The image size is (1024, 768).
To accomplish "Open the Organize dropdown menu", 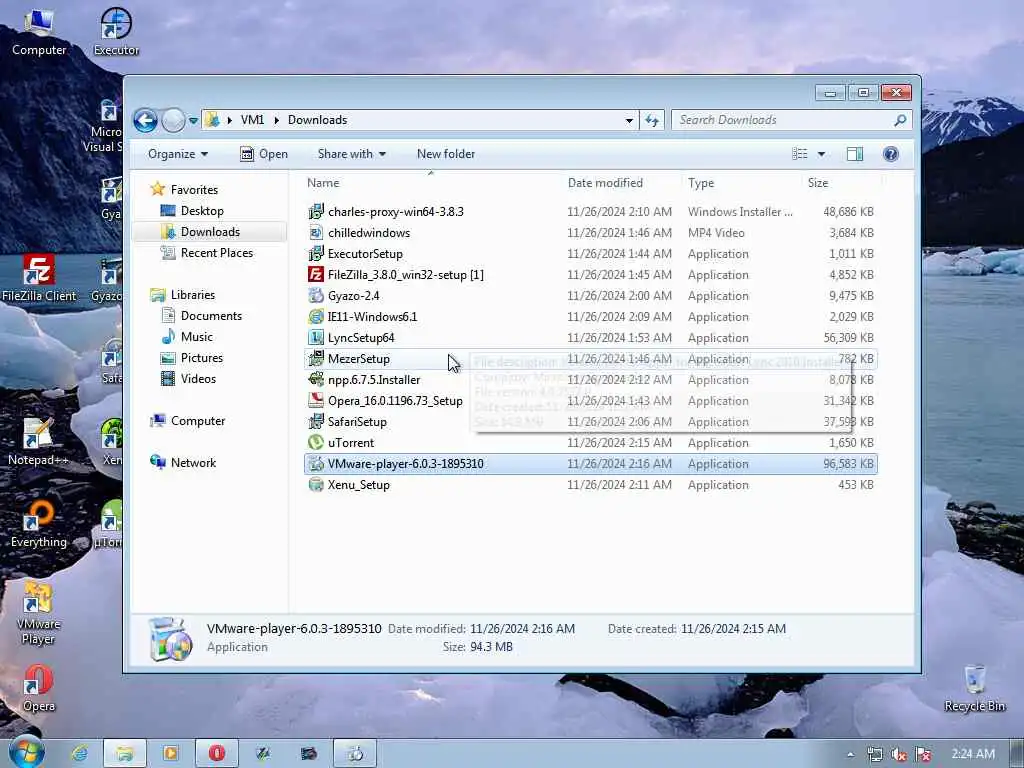I will coord(178,154).
